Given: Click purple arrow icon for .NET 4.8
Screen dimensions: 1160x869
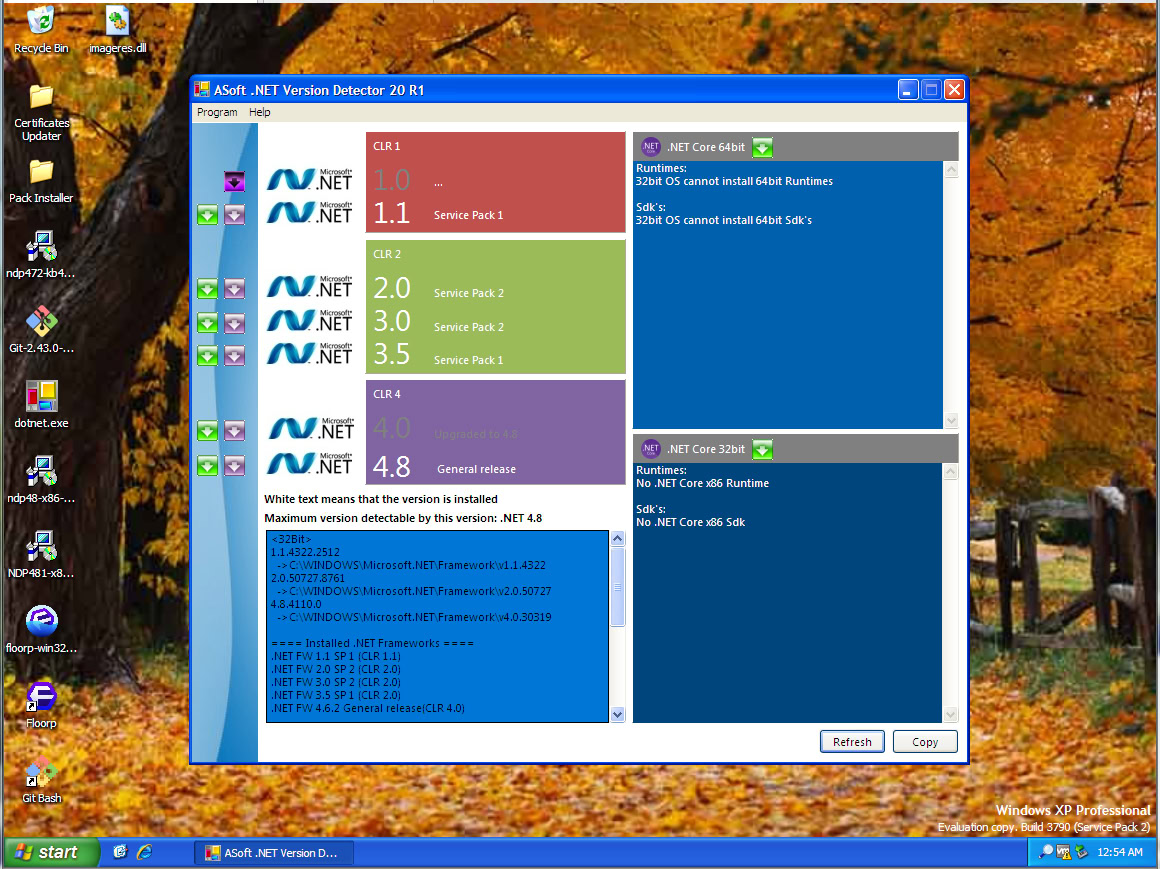Looking at the screenshot, I should click(x=235, y=465).
